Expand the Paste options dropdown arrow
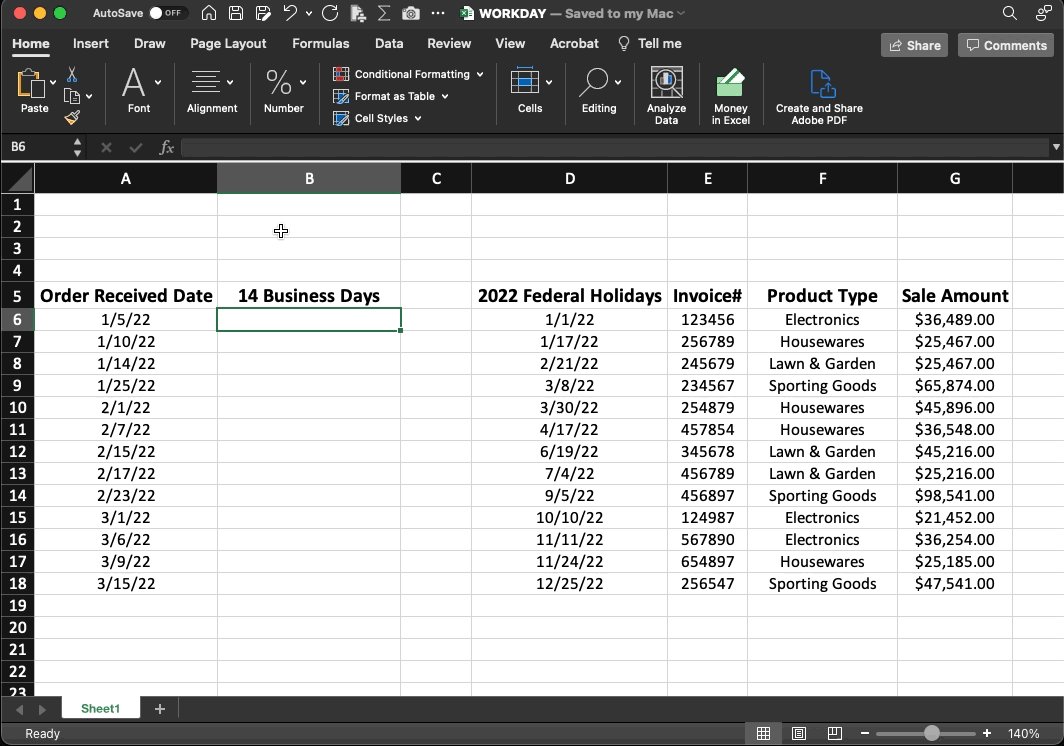Viewport: 1064px width, 746px height. [x=53, y=83]
